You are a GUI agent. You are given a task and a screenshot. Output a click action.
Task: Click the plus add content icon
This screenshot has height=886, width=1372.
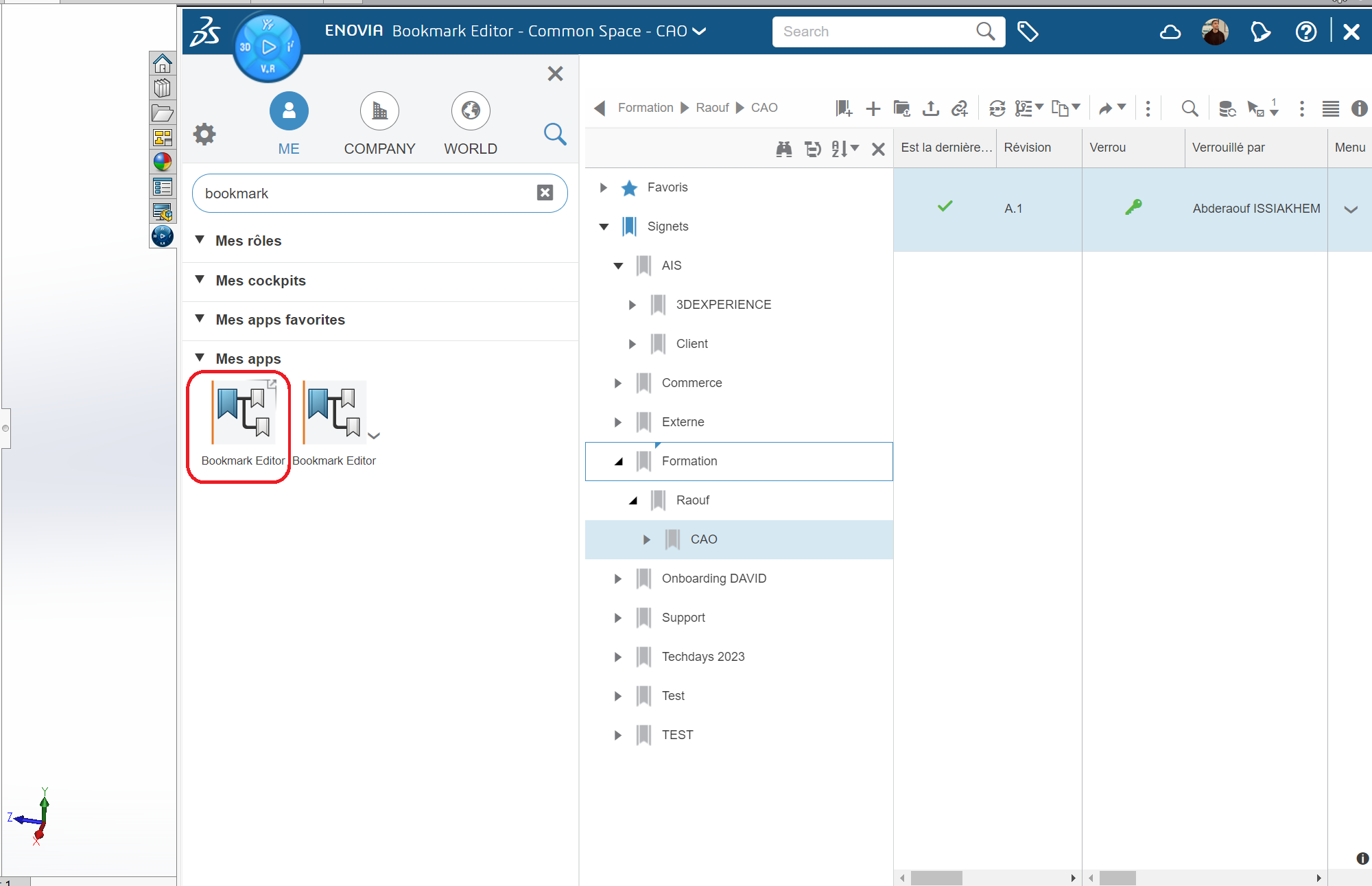pos(873,108)
